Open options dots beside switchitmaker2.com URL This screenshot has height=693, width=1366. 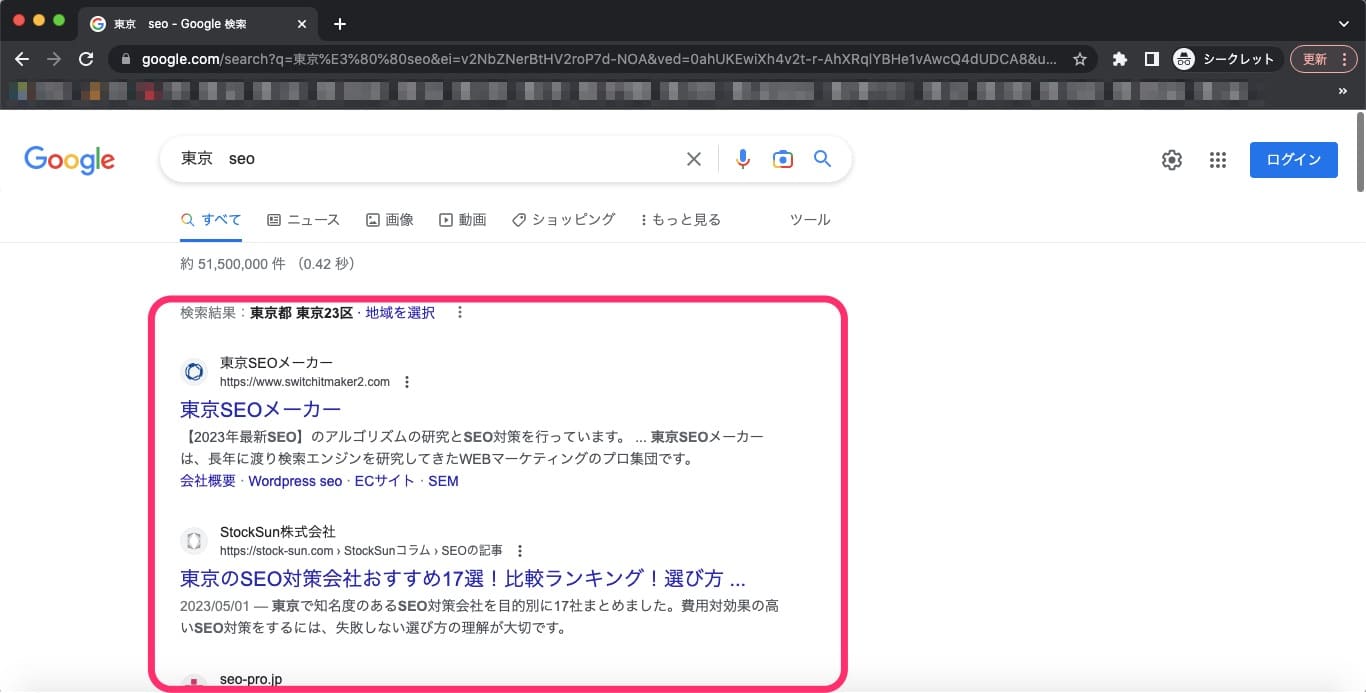(x=406, y=382)
